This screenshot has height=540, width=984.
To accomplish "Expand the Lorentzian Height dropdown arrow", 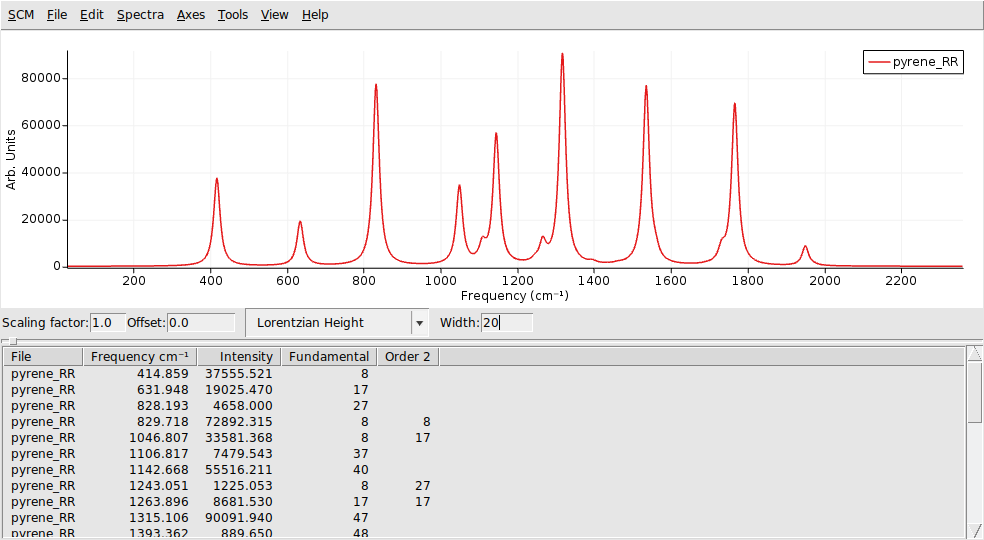I will point(419,323).
